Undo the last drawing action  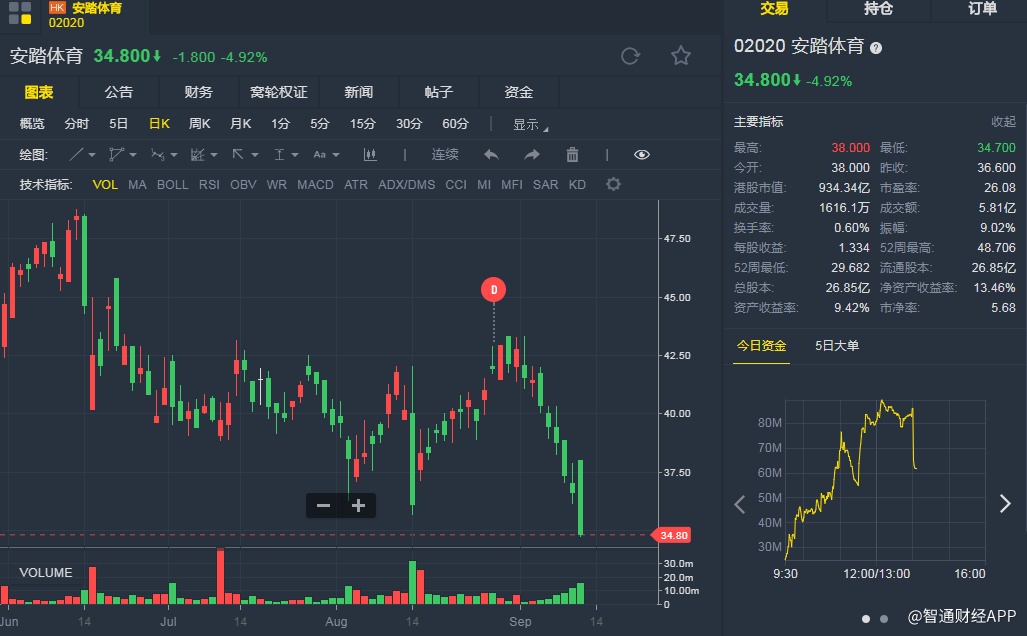pos(491,155)
